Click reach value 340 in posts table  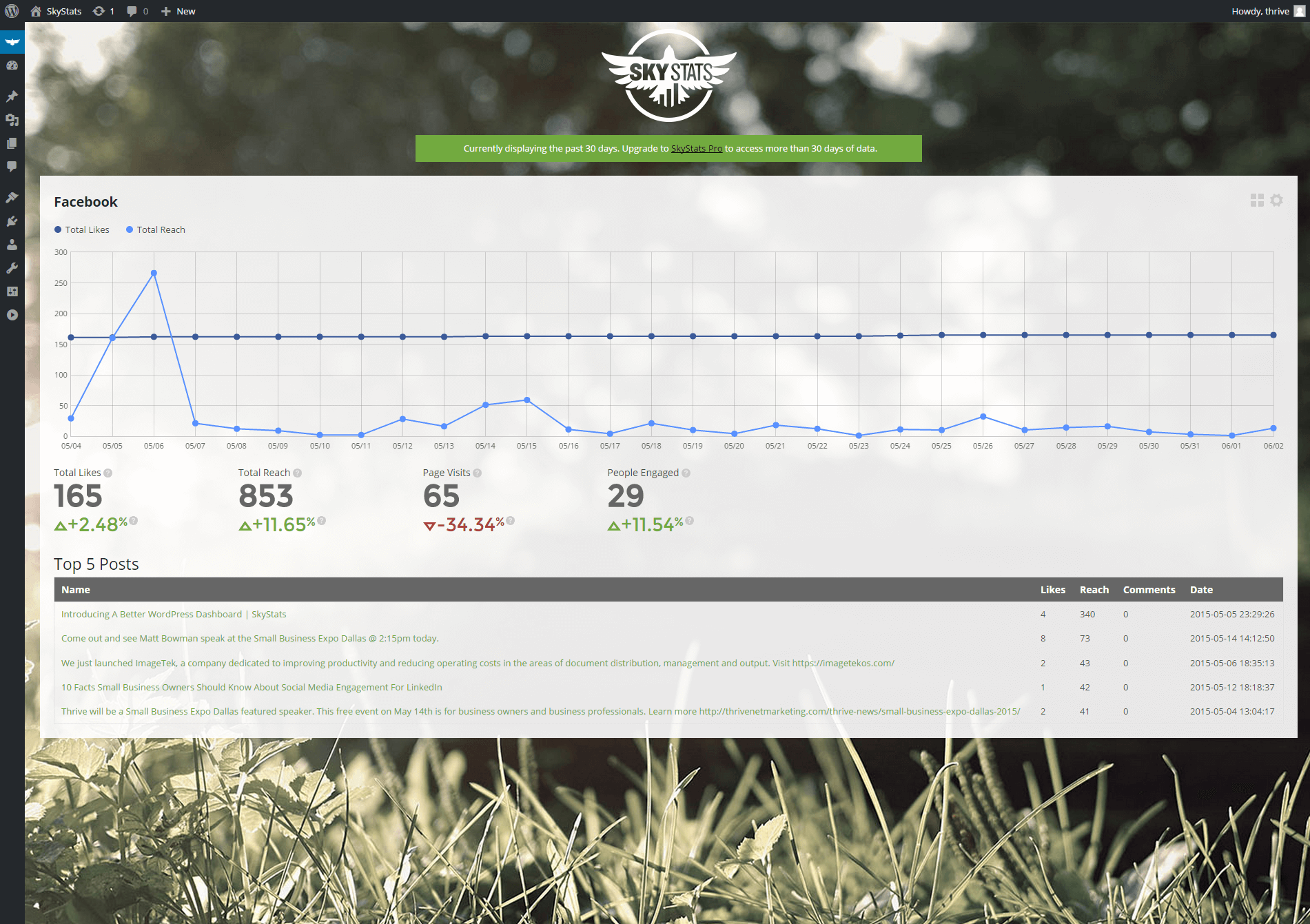[1087, 615]
